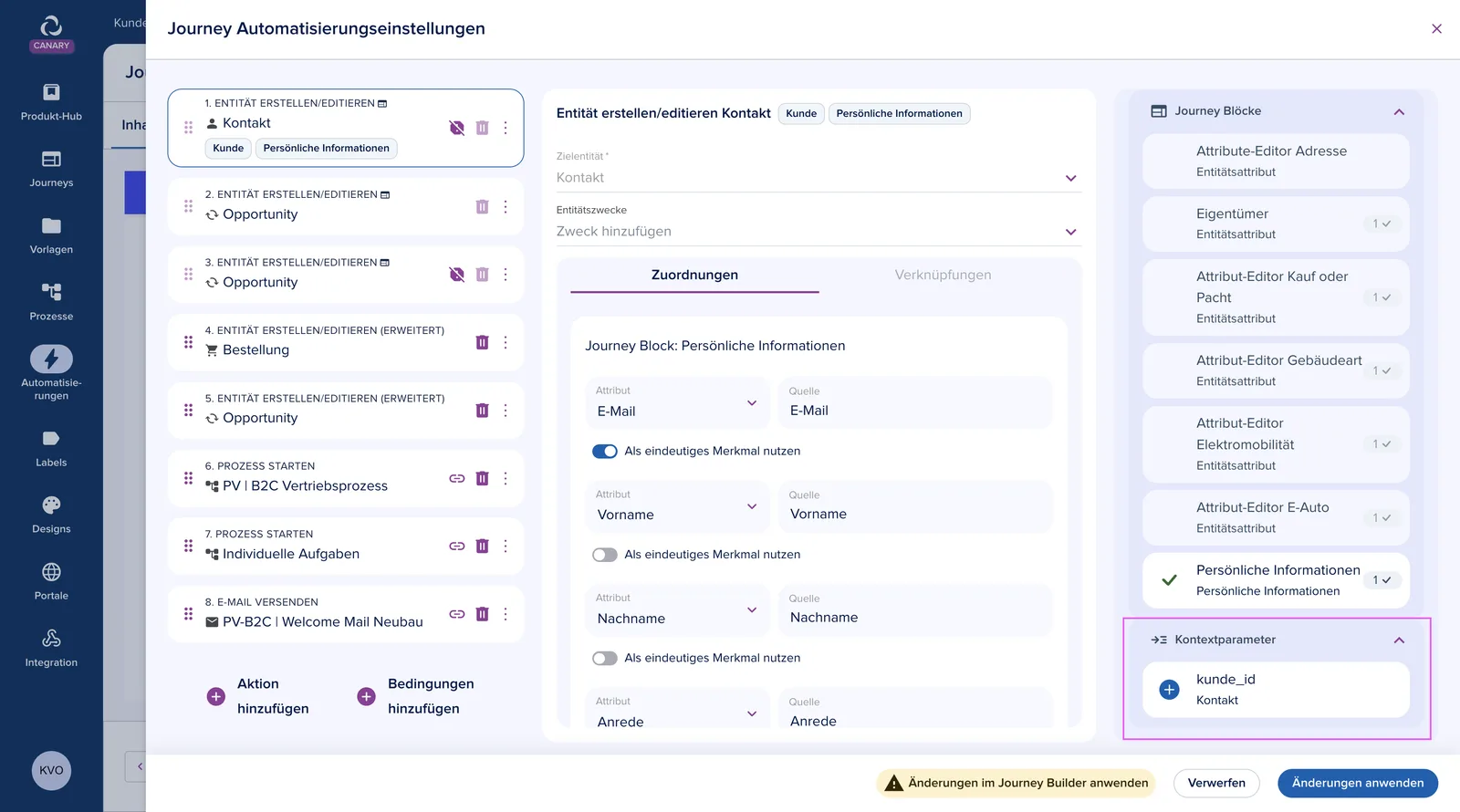Open Designs palette icon

(51, 505)
